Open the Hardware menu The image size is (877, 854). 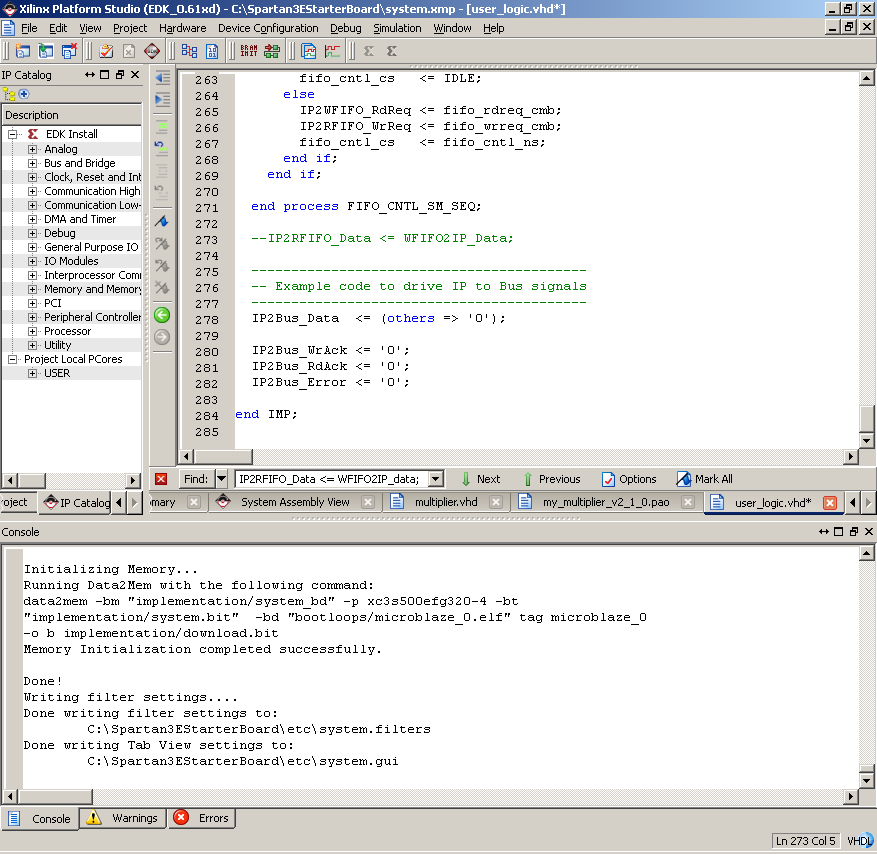click(x=182, y=28)
